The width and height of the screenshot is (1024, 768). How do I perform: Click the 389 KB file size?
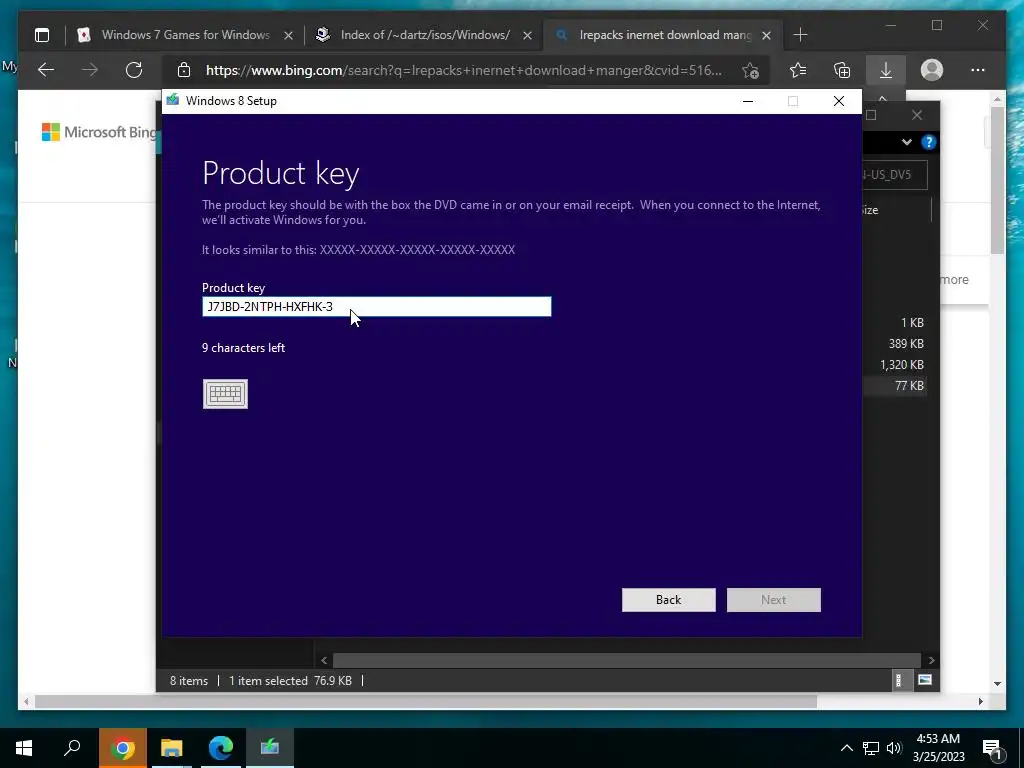pyautogui.click(x=906, y=344)
